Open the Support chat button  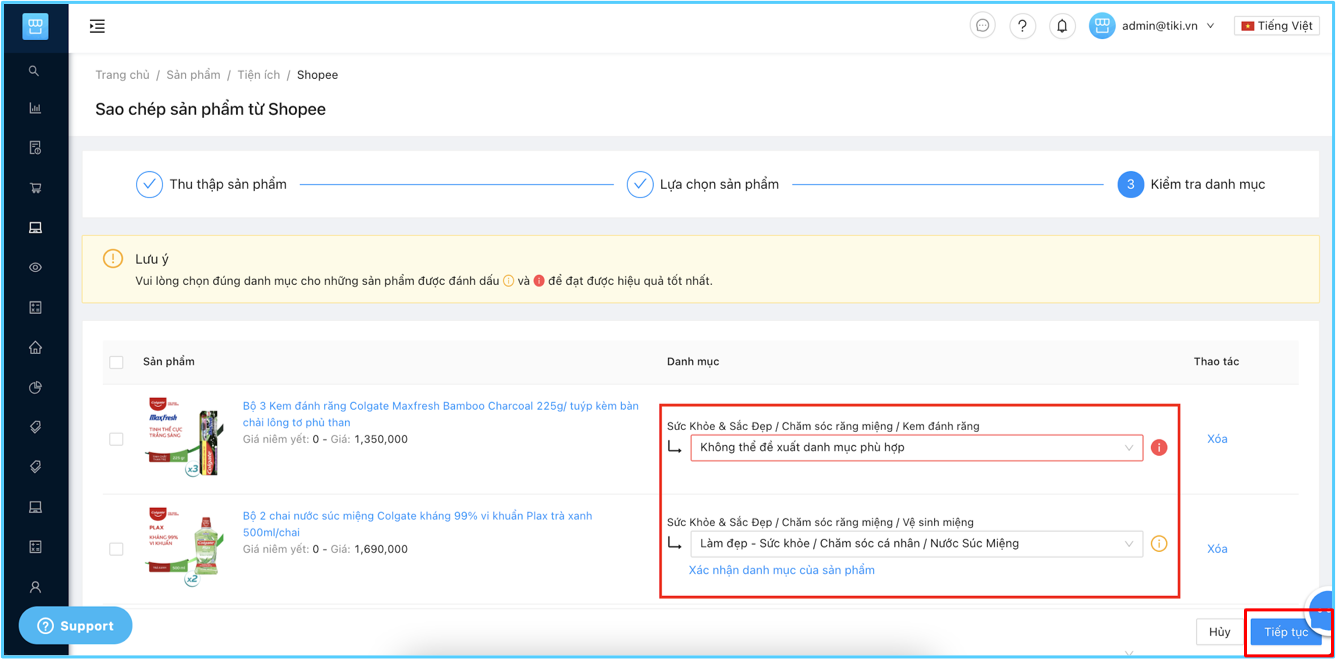(76, 626)
